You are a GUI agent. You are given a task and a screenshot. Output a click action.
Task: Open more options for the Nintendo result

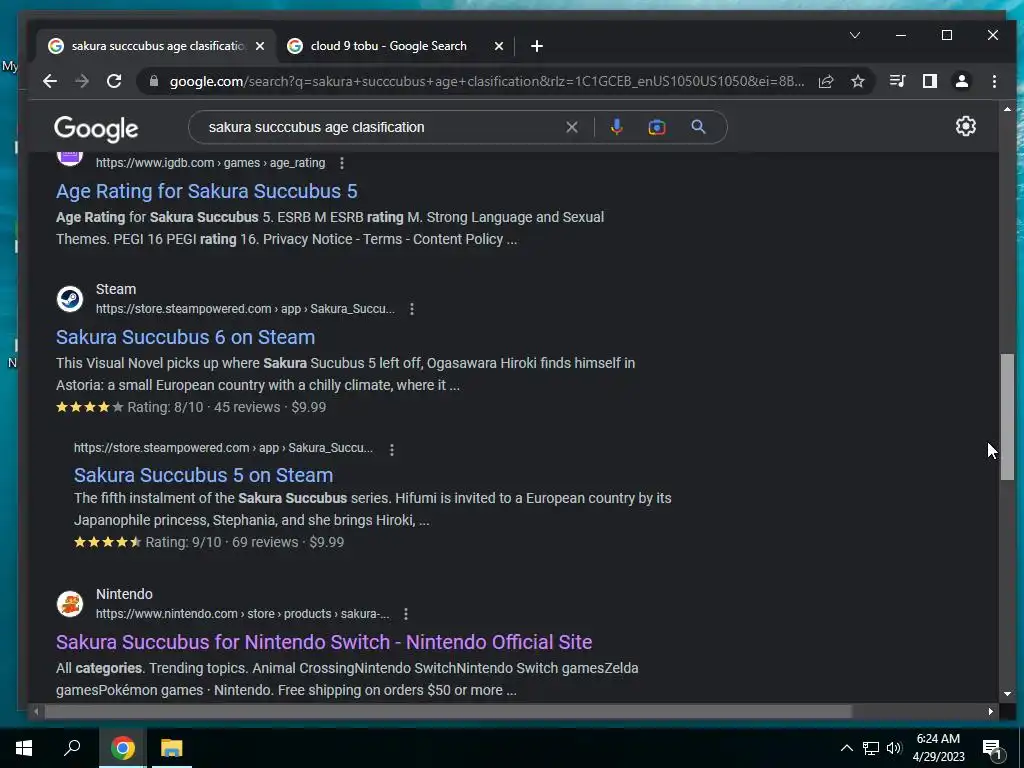[406, 614]
